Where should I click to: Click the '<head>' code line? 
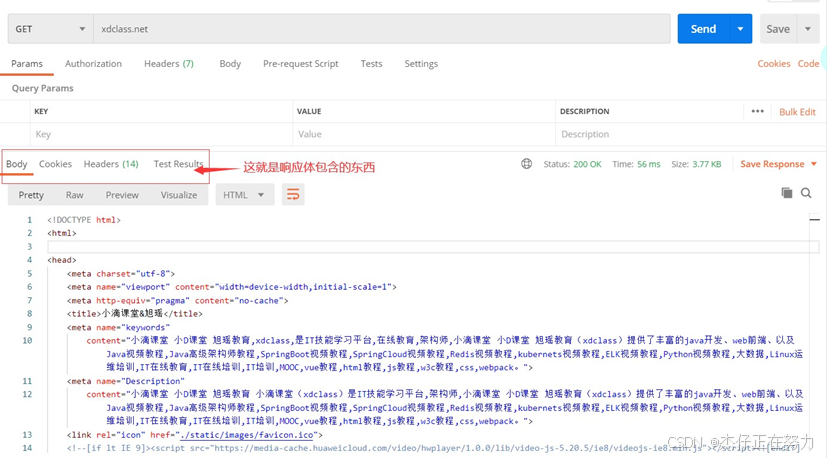62,260
